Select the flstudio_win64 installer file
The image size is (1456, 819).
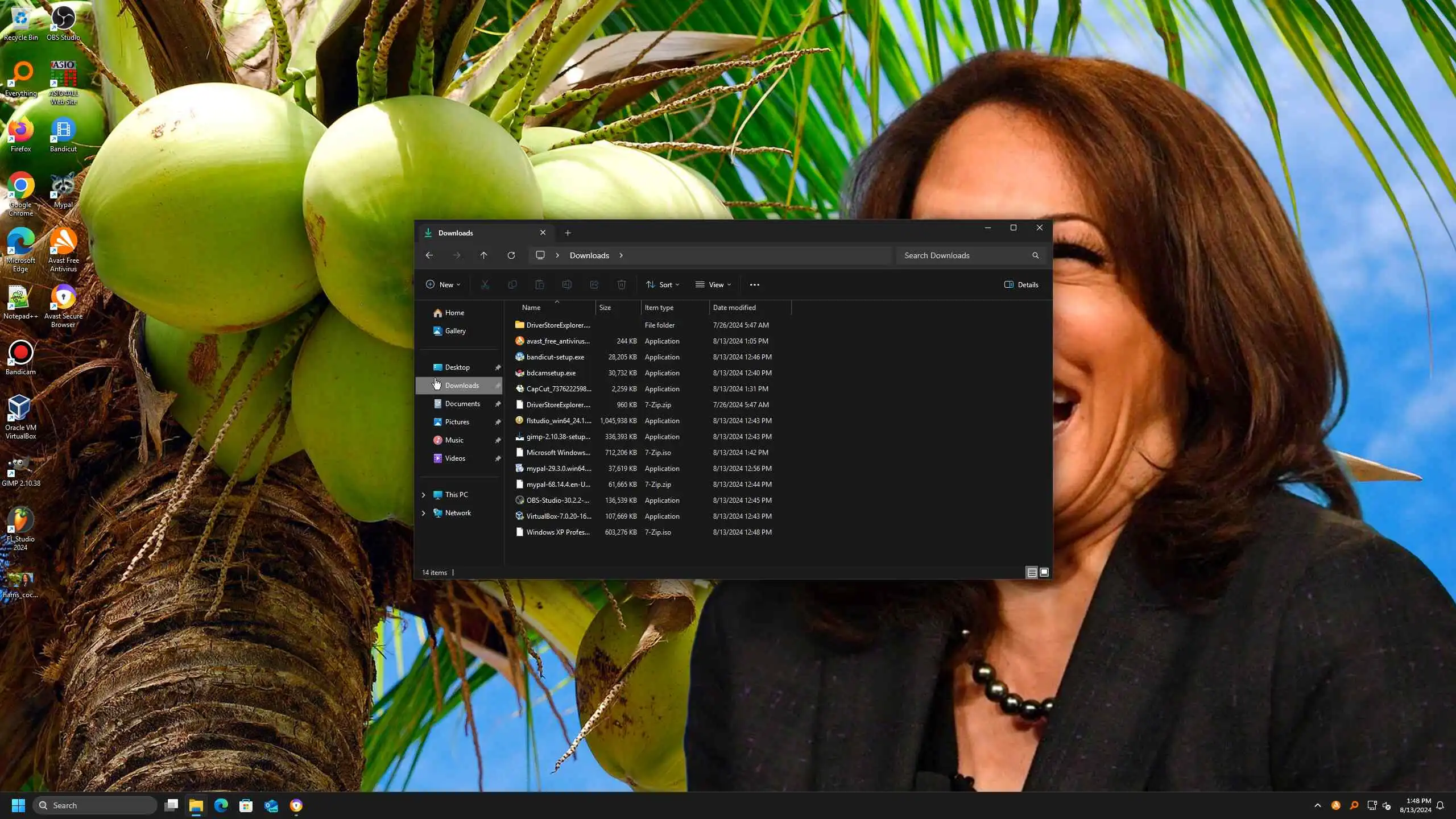tap(558, 421)
